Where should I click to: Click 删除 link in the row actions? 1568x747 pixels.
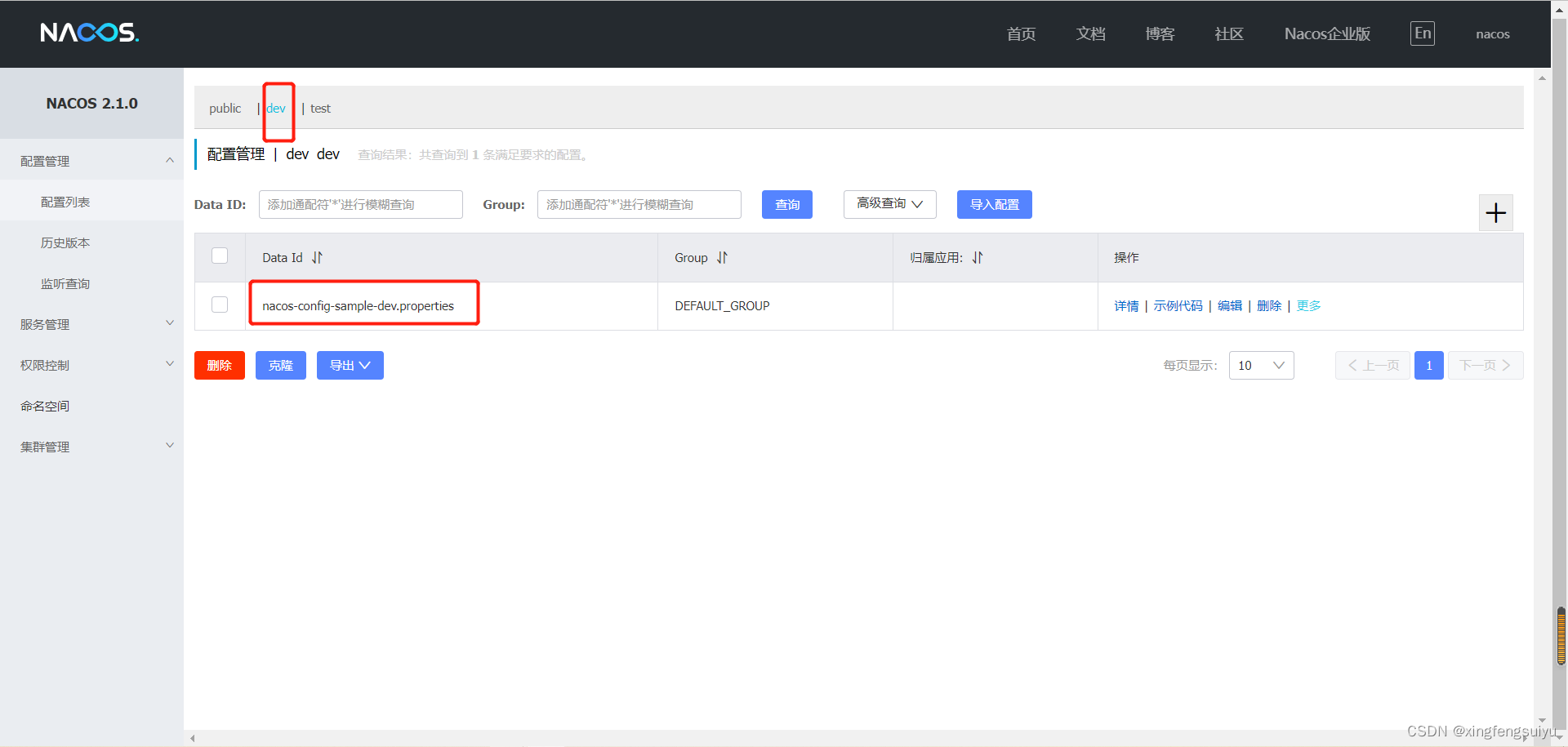click(x=1269, y=305)
